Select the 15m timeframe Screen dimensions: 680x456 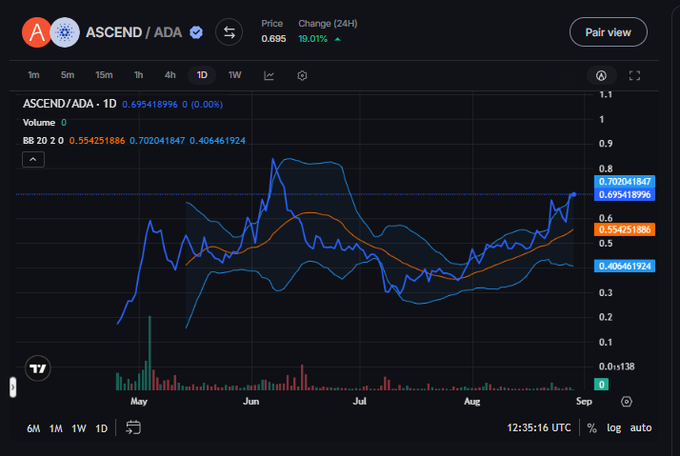(104, 75)
